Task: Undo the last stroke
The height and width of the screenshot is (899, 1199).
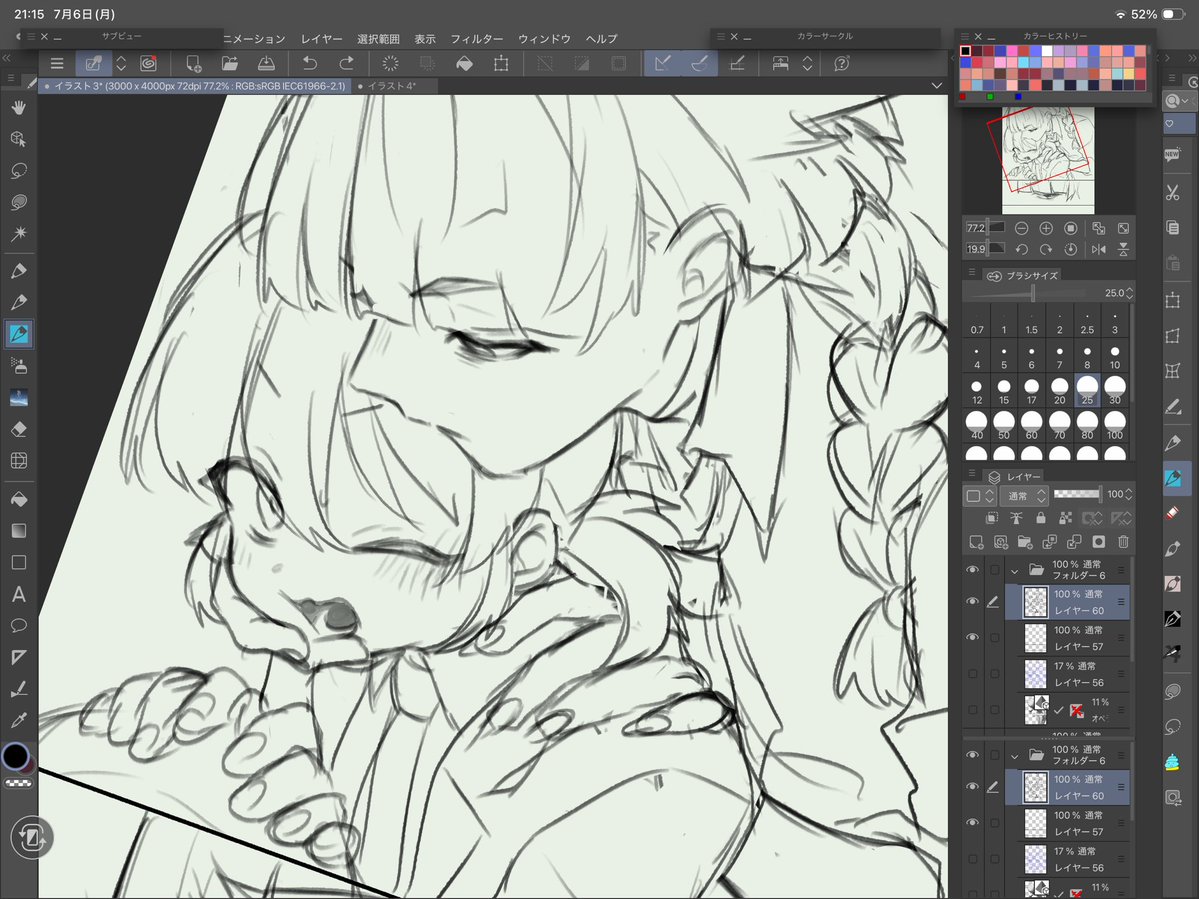Action: [x=310, y=63]
